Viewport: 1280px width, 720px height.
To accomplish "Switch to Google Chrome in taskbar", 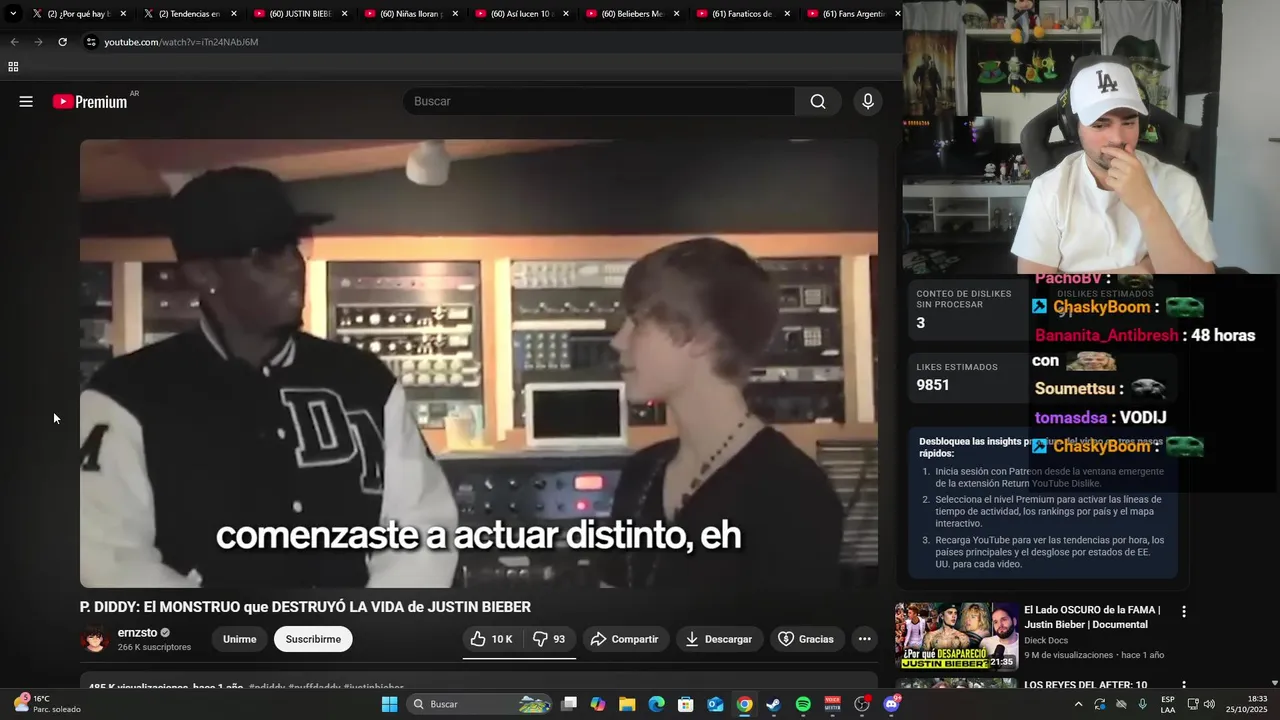I will [745, 704].
